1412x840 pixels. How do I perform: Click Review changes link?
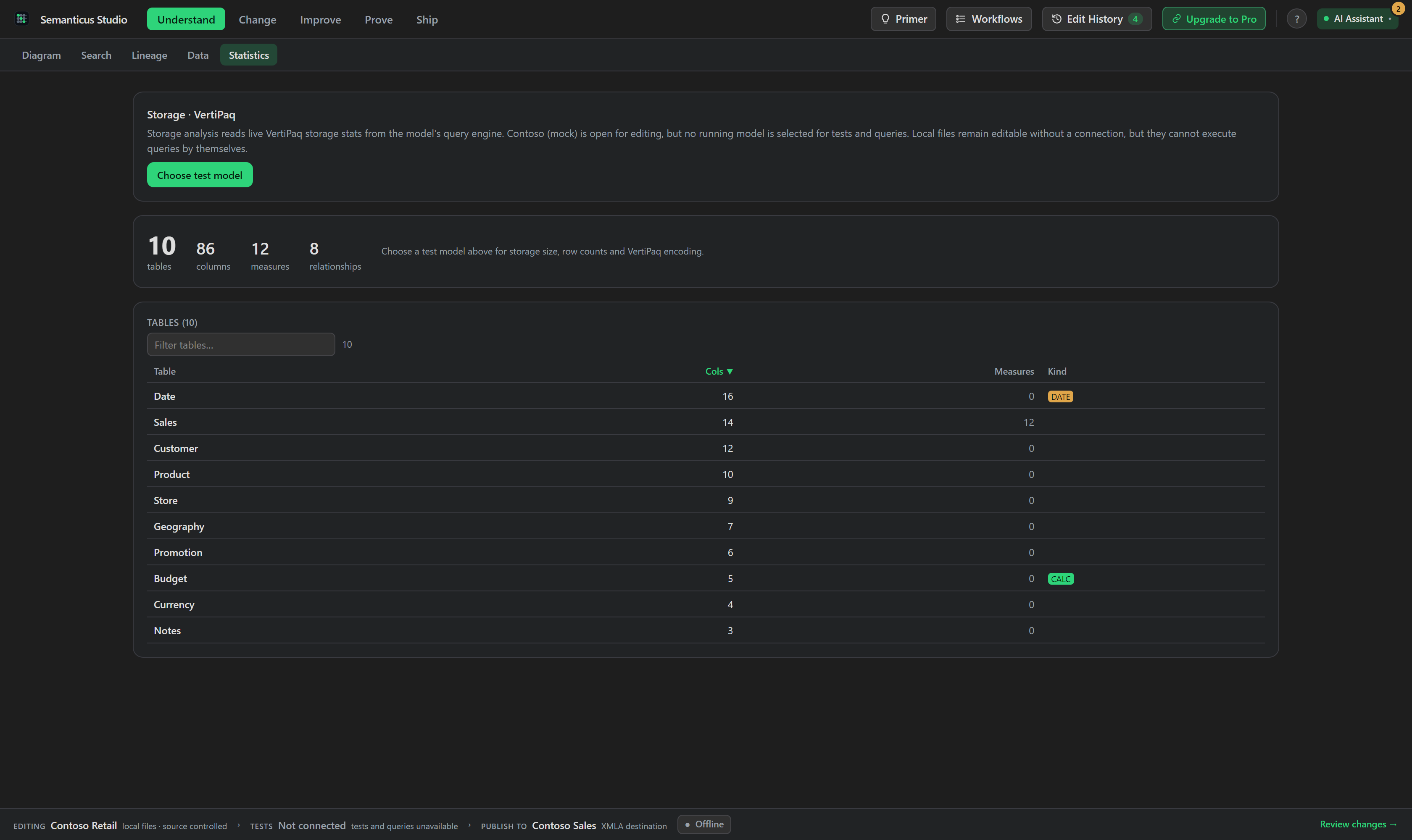point(1358,824)
